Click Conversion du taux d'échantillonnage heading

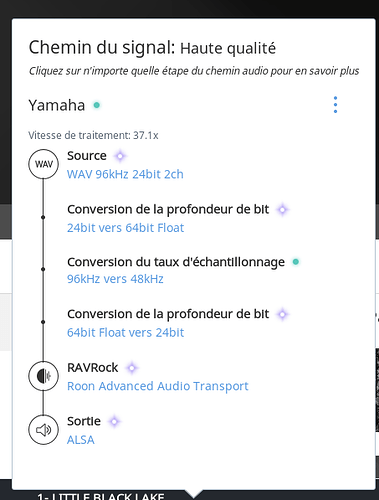176,262
